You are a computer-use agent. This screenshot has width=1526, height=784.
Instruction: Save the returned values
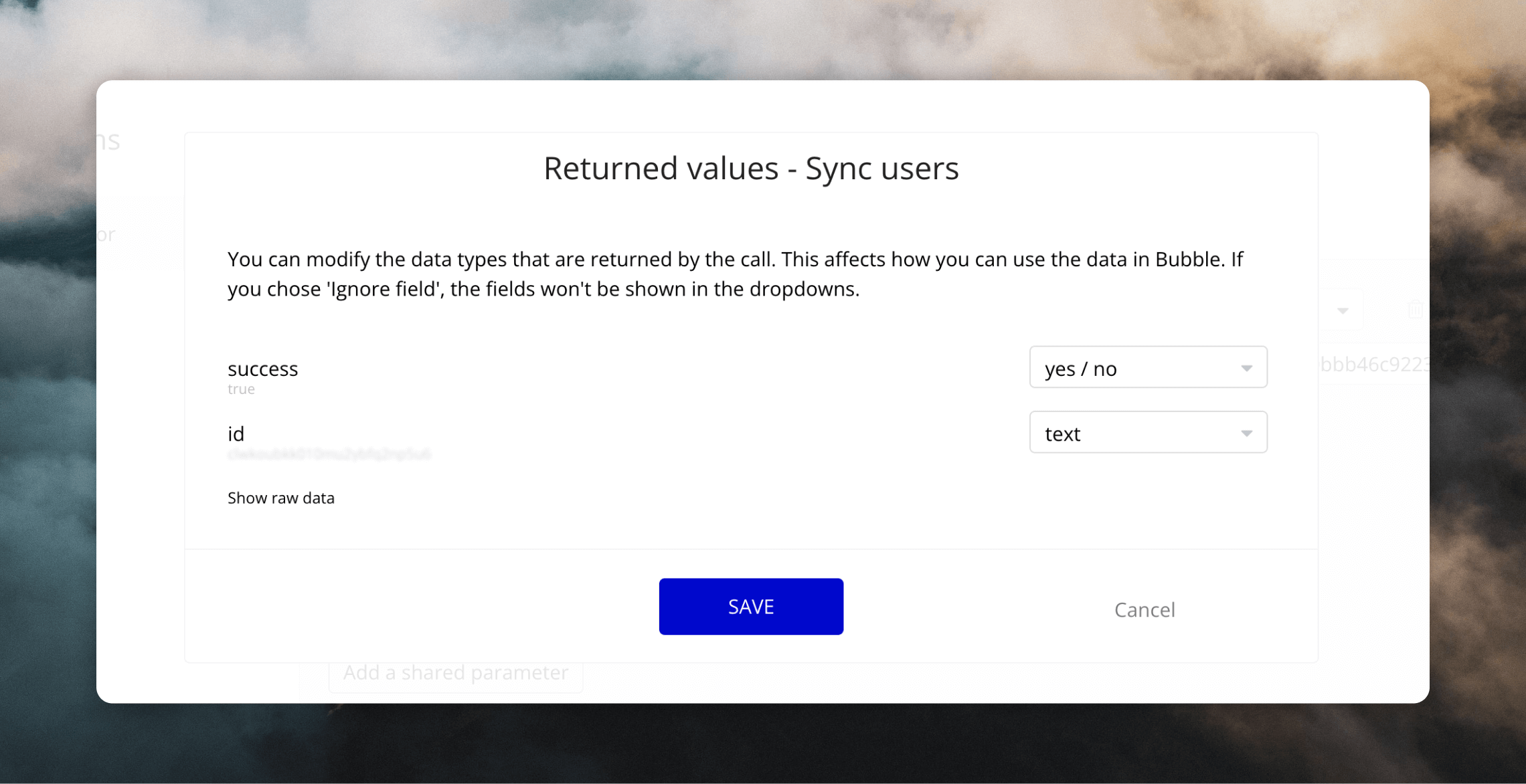pyautogui.click(x=751, y=607)
